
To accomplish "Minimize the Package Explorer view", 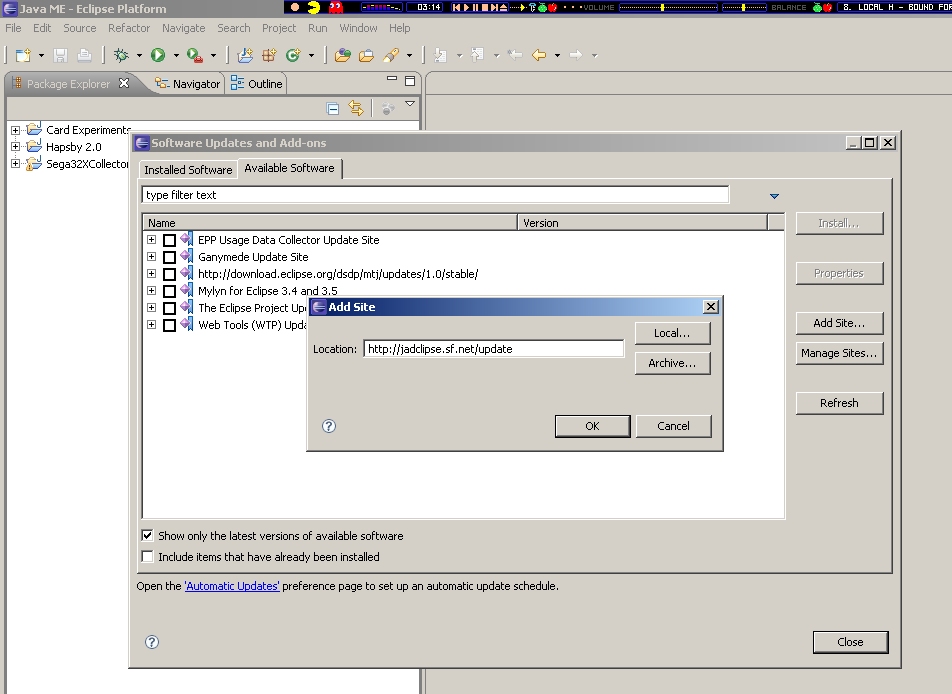I will tap(392, 79).
